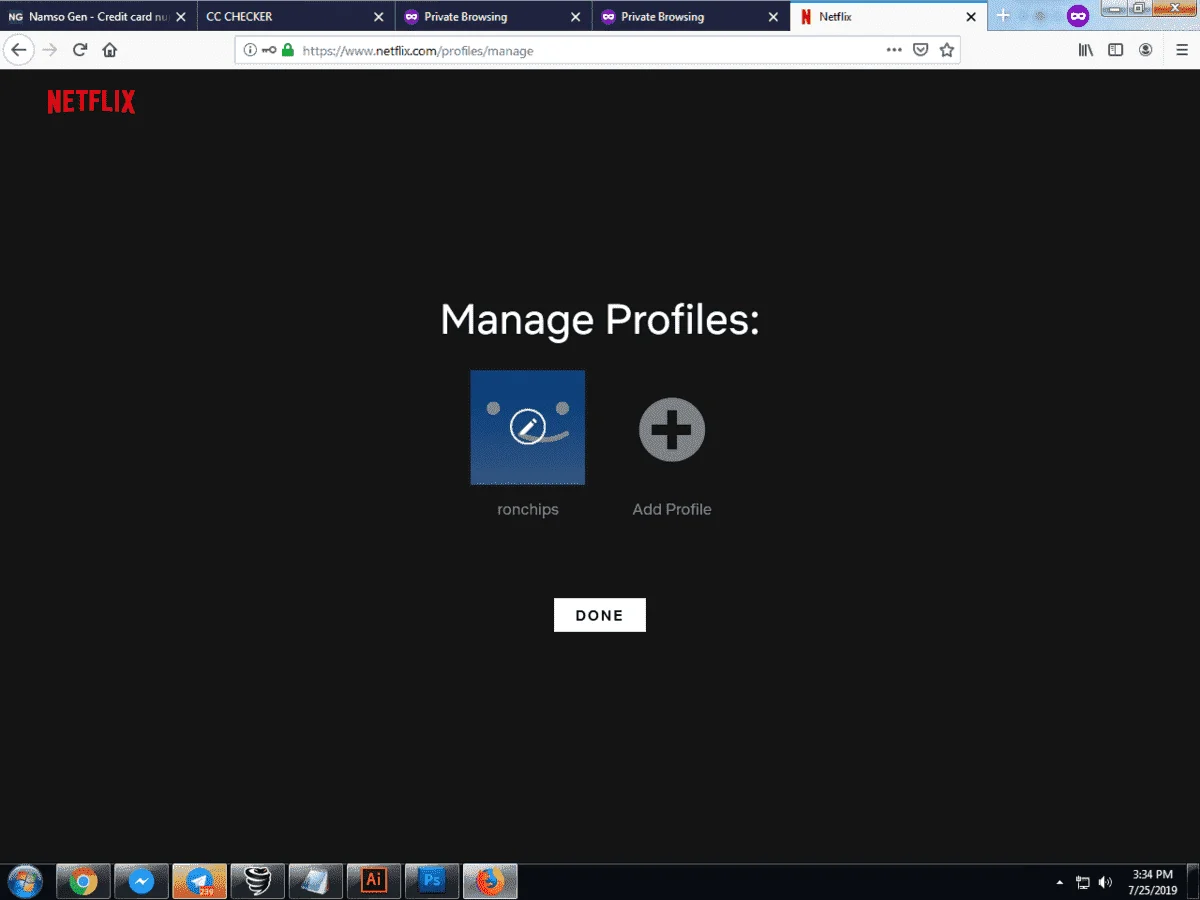The height and width of the screenshot is (900, 1200).
Task: Open the Firefox hamburger menu
Action: coord(1182,50)
